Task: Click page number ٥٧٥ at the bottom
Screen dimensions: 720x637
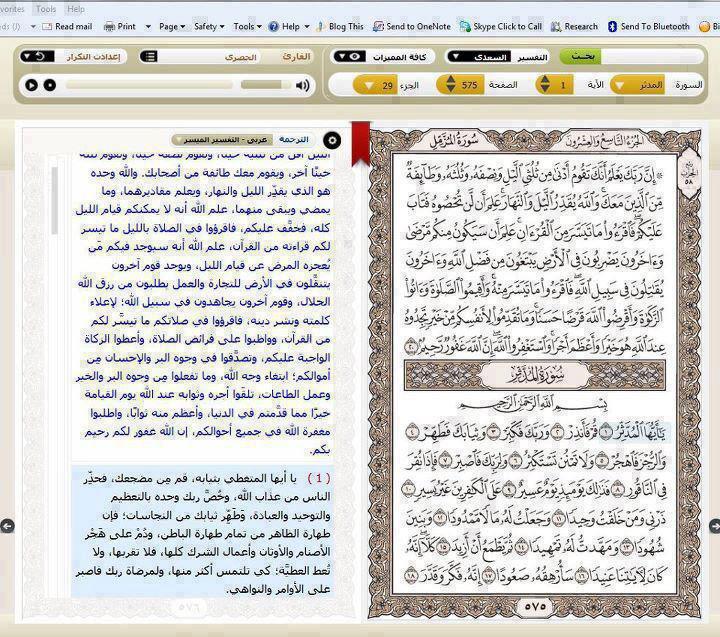Action: point(535,606)
